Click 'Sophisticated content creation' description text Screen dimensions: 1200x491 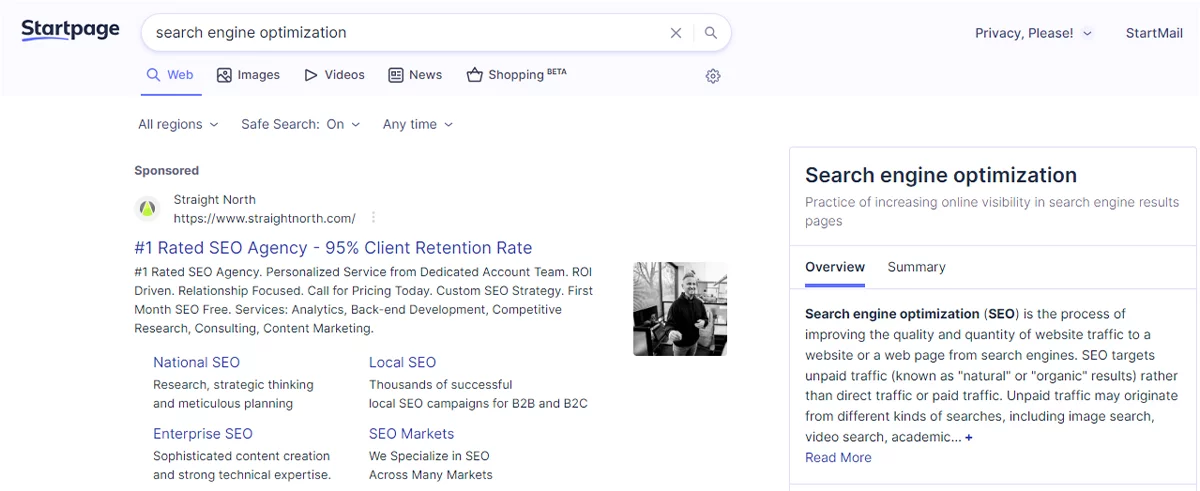[241, 455]
